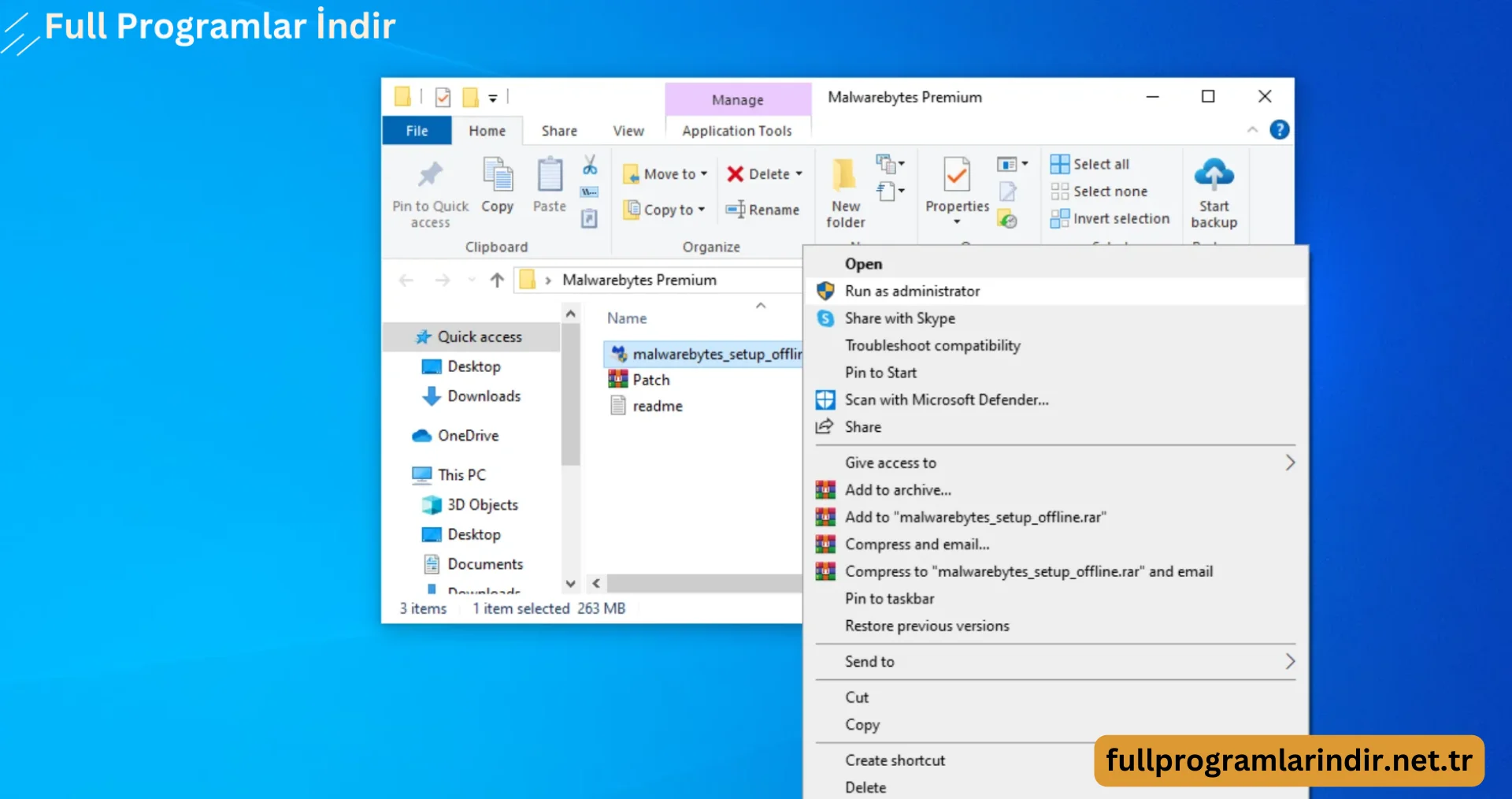1512x799 pixels.
Task: Click the Paste clipboard icon
Action: pyautogui.click(x=550, y=174)
